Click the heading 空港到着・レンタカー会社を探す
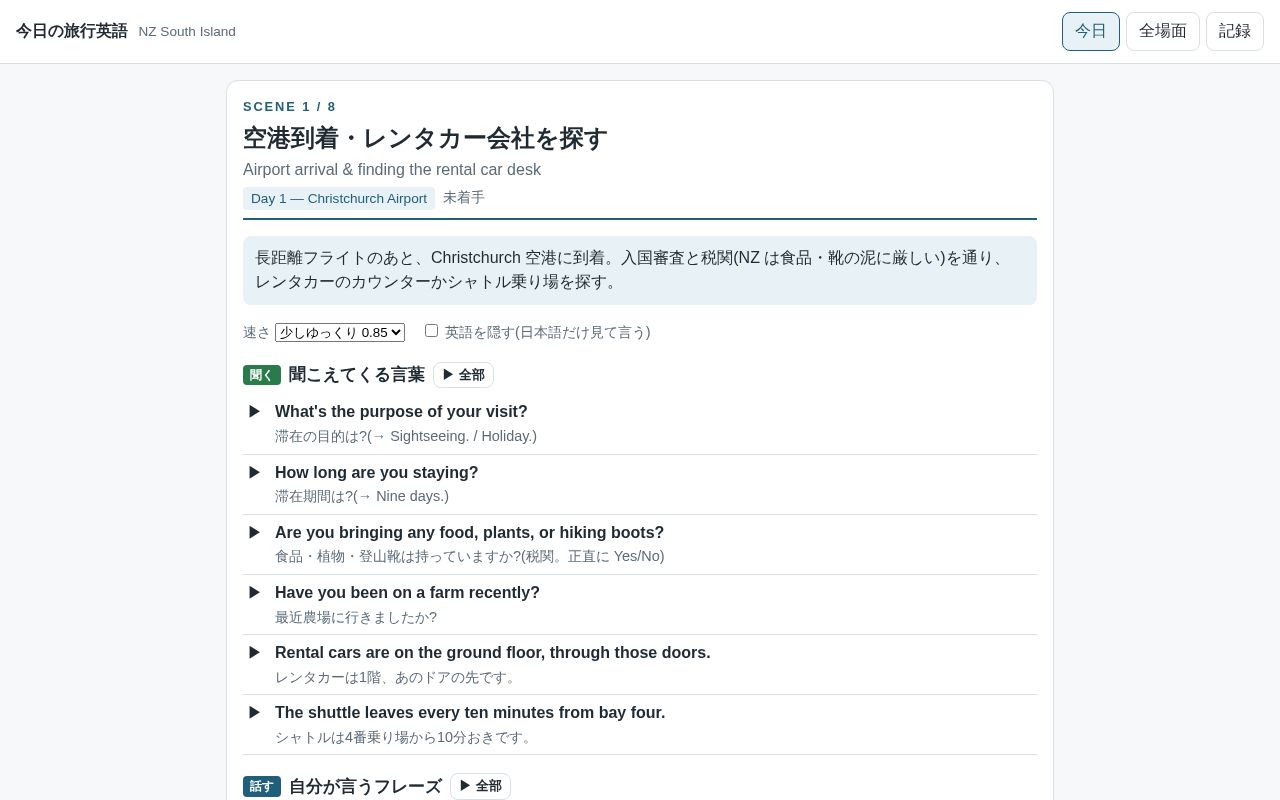This screenshot has height=800, width=1280. (x=425, y=139)
